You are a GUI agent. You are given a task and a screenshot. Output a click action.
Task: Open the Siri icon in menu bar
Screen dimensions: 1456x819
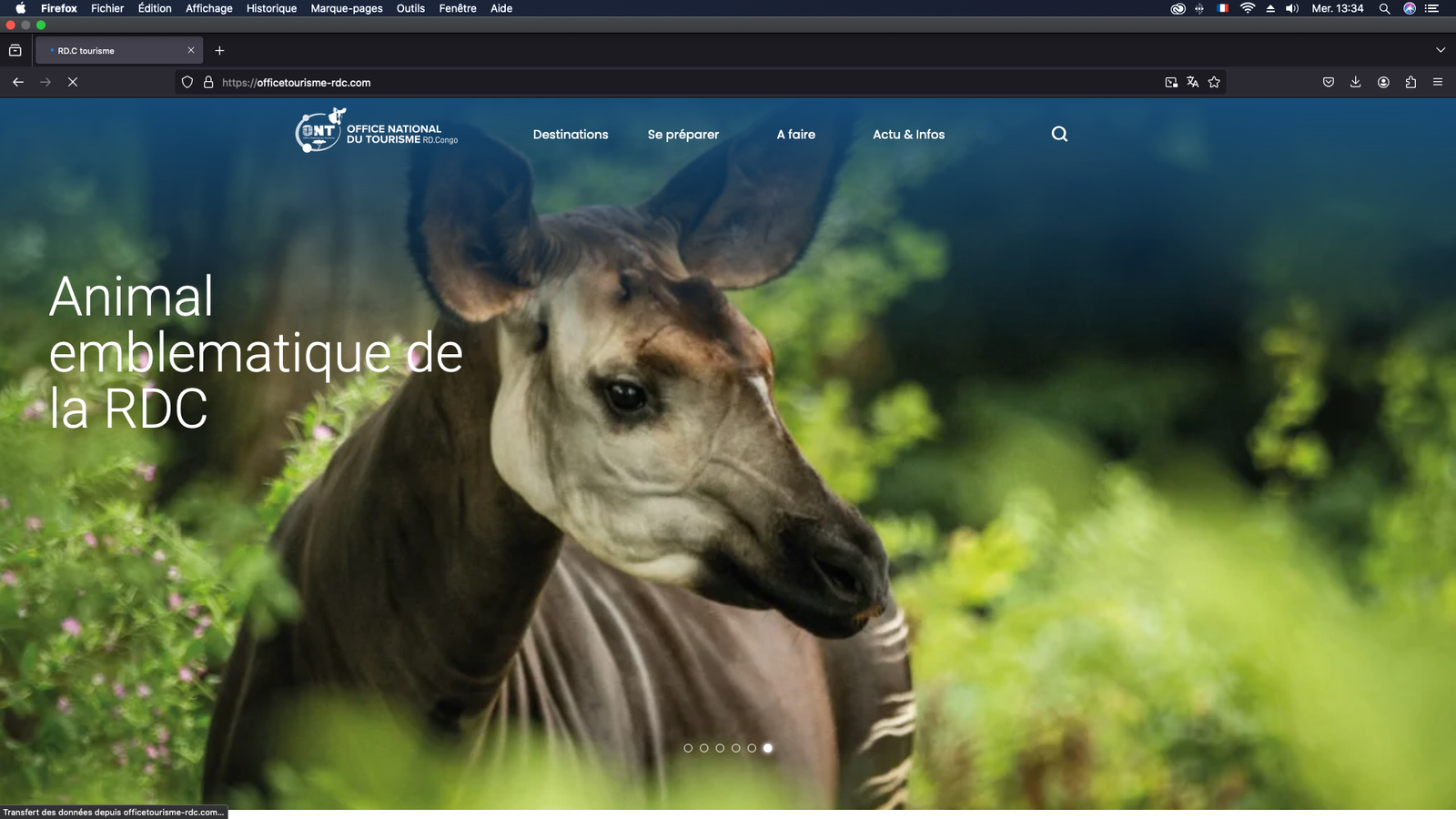(1410, 8)
